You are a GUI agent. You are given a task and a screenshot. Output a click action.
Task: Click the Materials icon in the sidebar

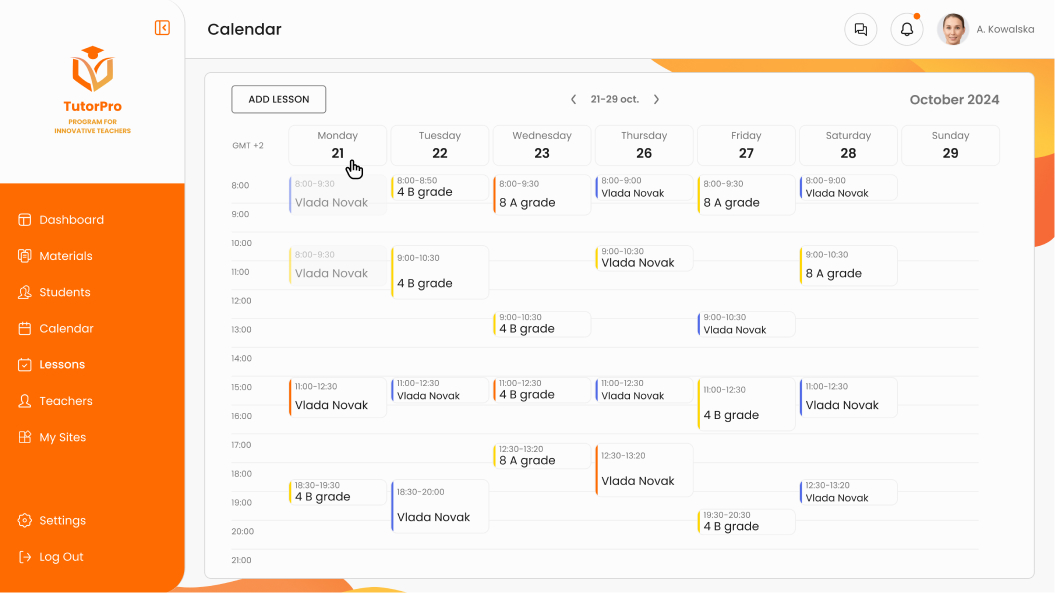pyautogui.click(x=25, y=256)
